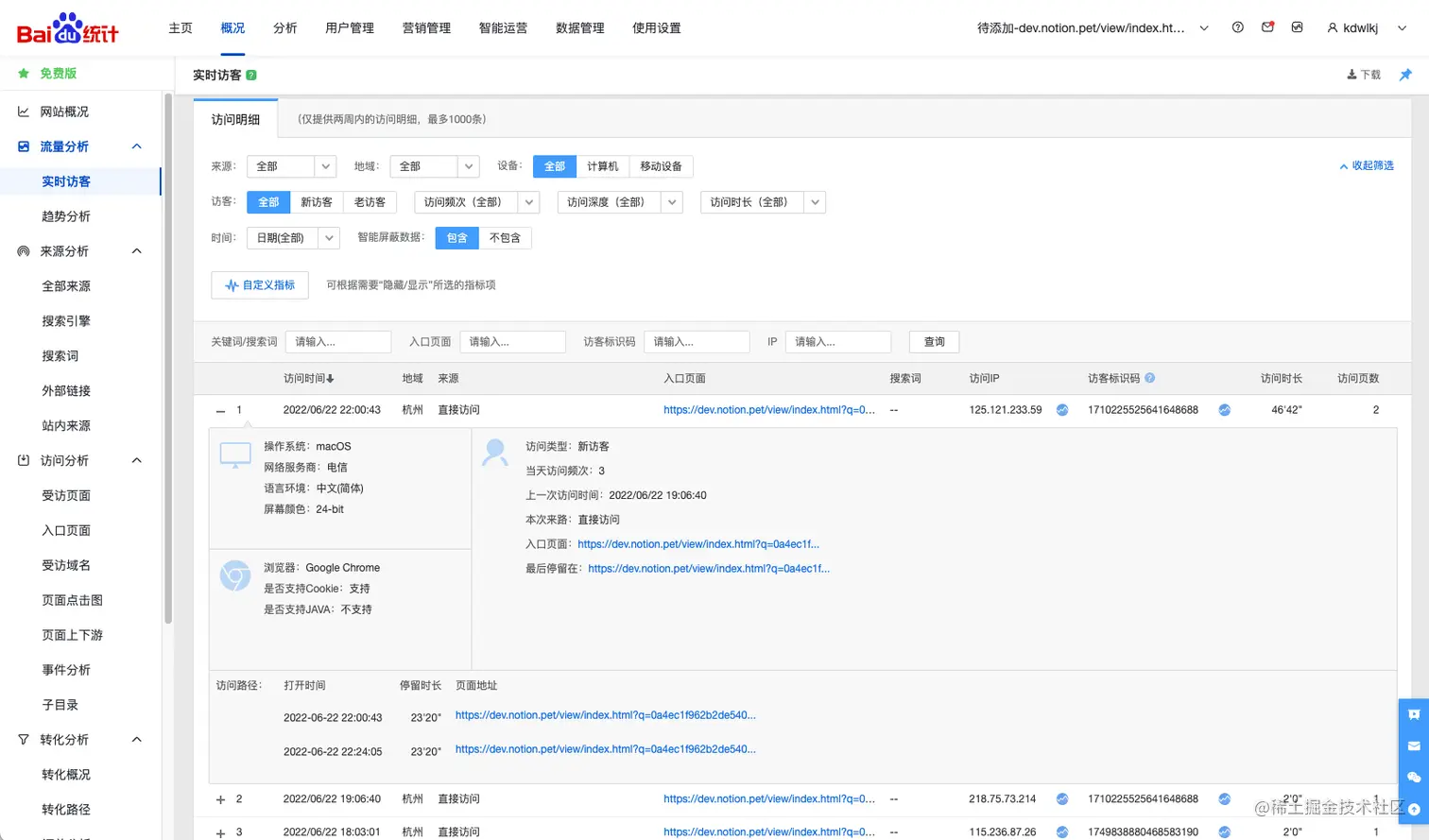Click the Baidu Tongji logo
Image resolution: width=1429 pixels, height=840 pixels.
tap(68, 28)
